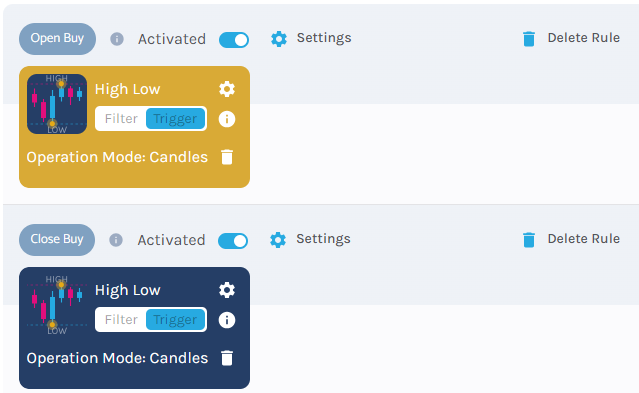Open gear settings on dark blue High Low card
The image size is (639, 393).
point(227,290)
